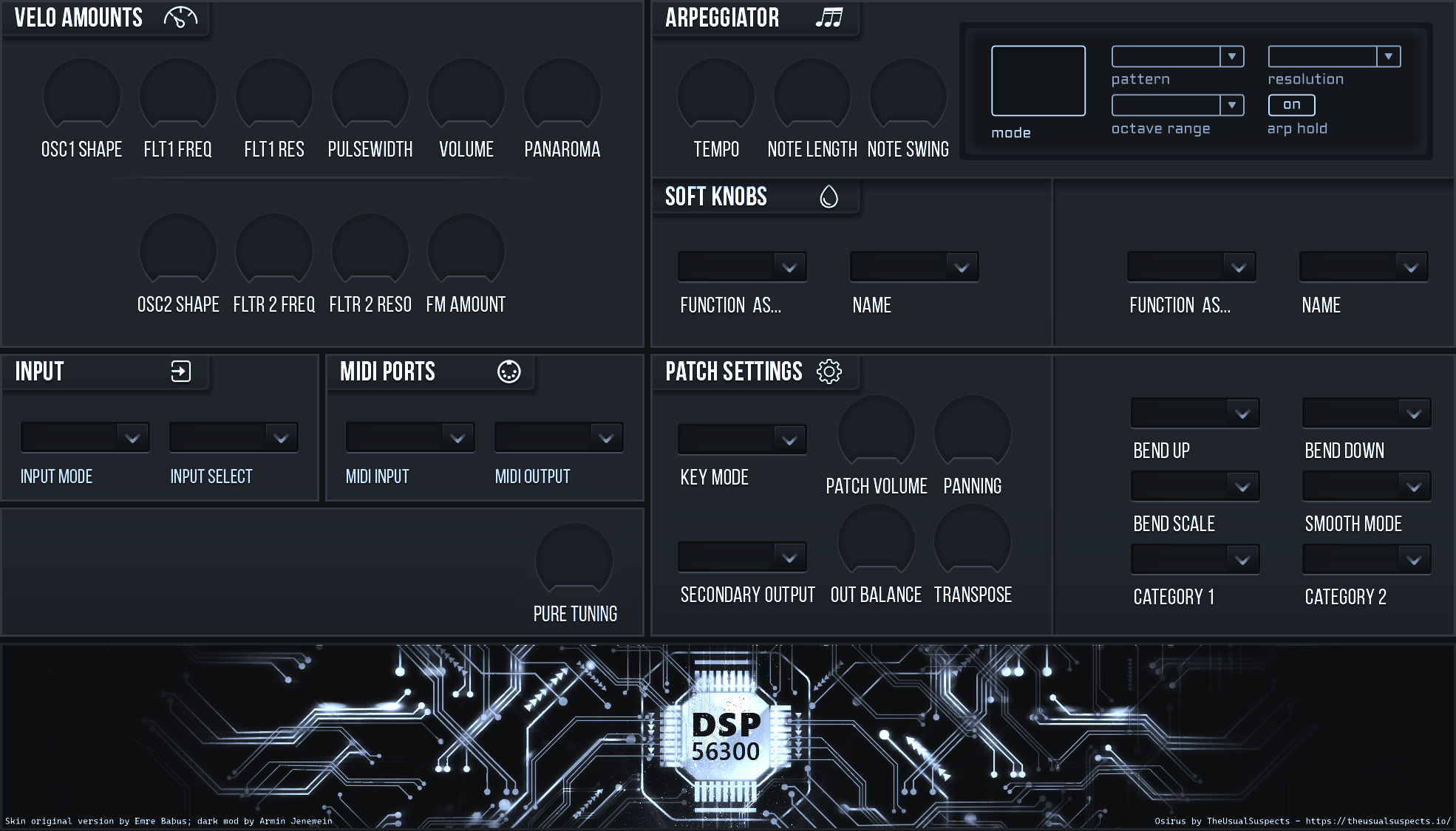Click the DSP 56300 chip logo
Image resolution: width=1456 pixels, height=831 pixels.
(726, 738)
